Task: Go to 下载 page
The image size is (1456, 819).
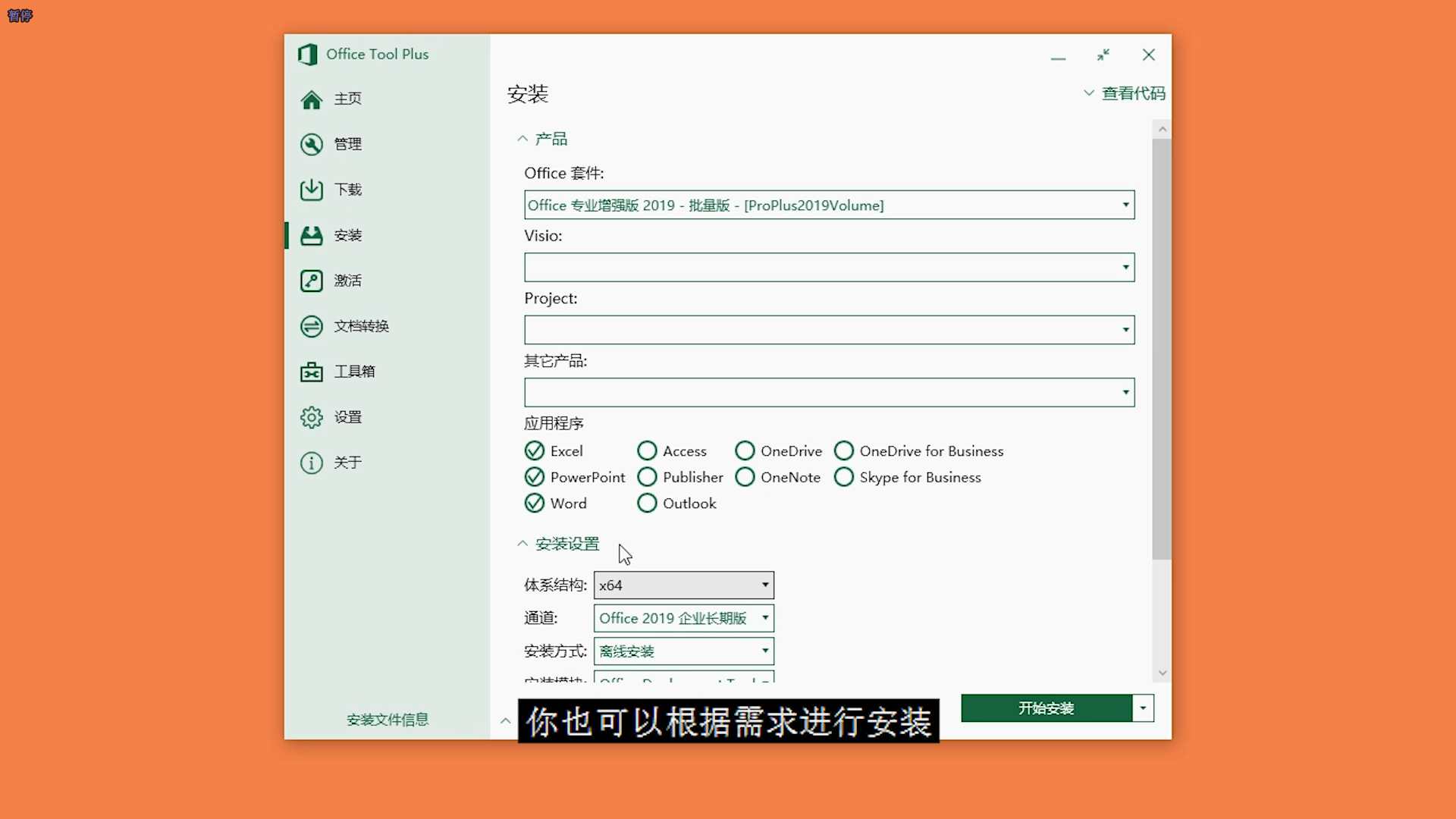Action: (x=348, y=190)
